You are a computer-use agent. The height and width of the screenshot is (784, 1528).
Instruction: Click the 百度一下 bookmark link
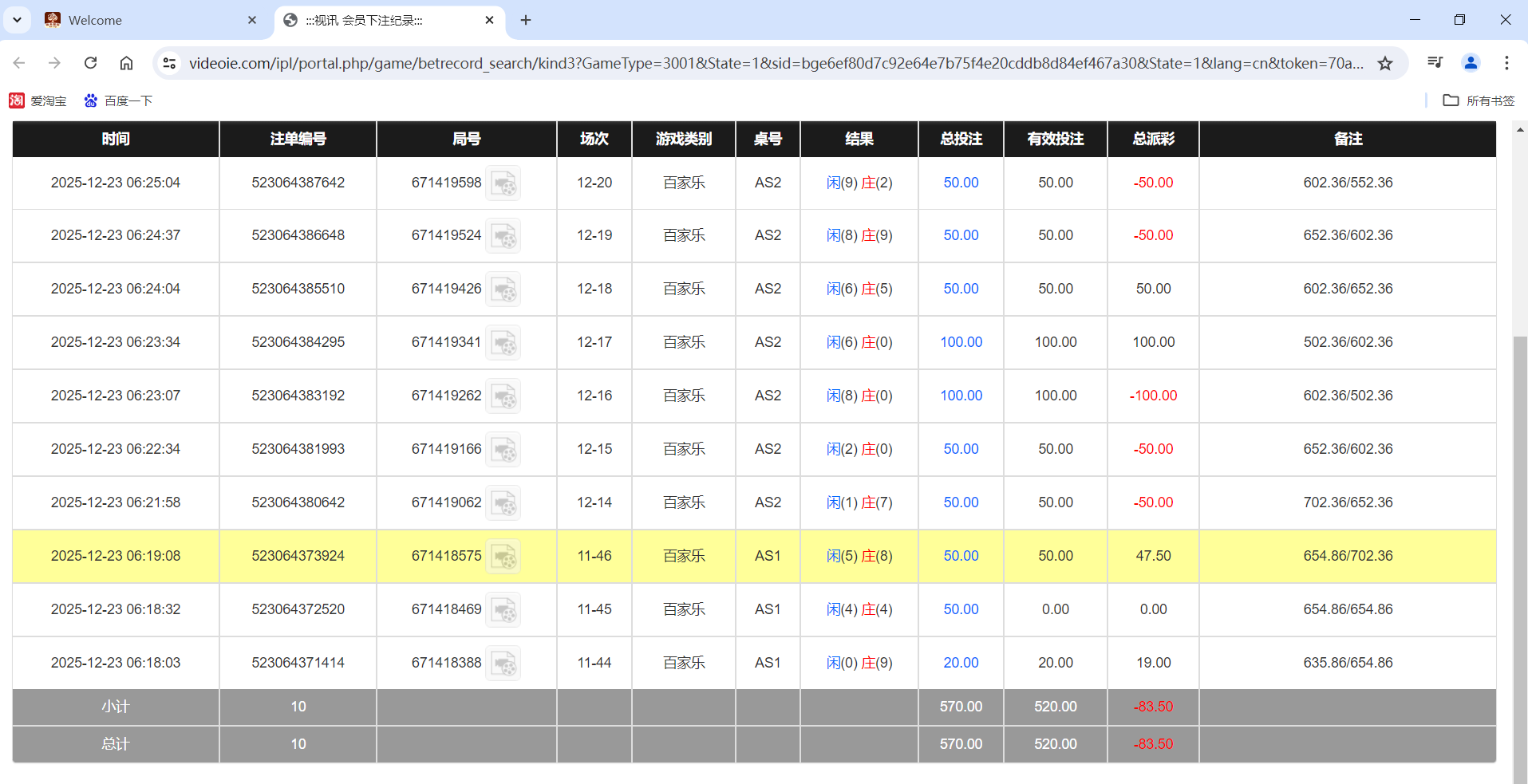point(117,100)
